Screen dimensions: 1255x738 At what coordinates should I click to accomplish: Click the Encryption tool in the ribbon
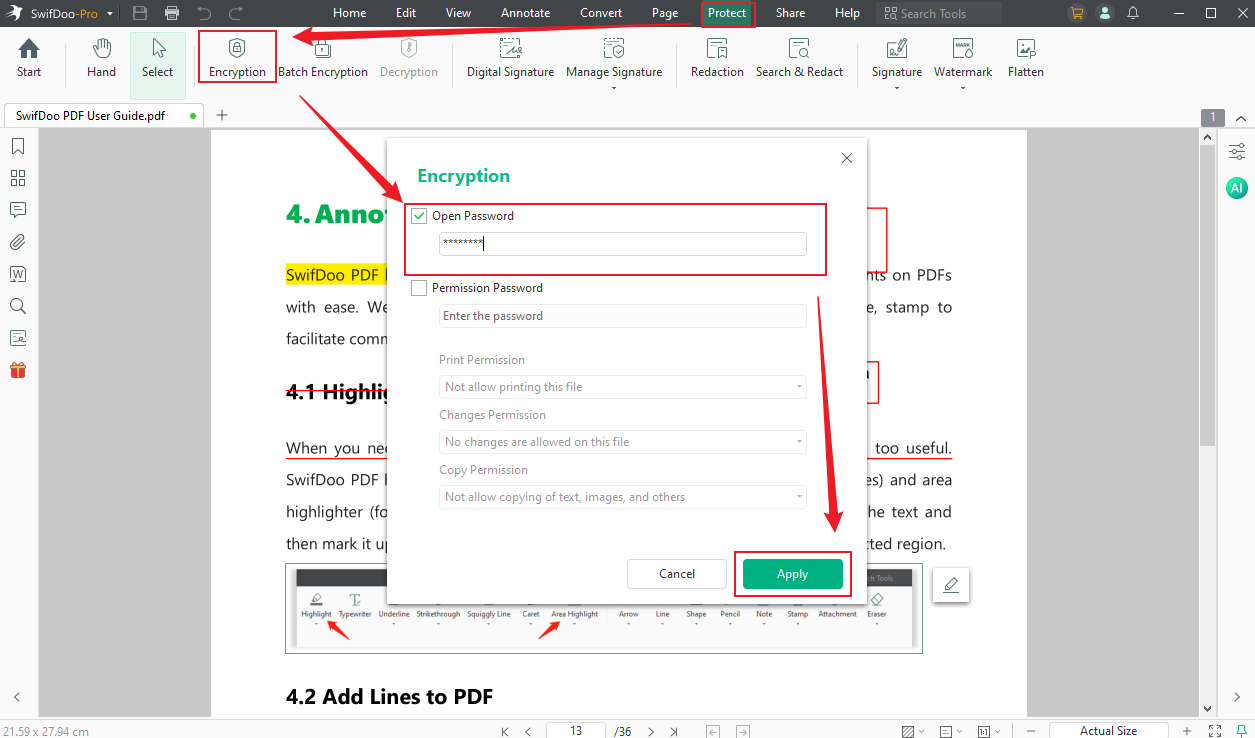[x=237, y=58]
